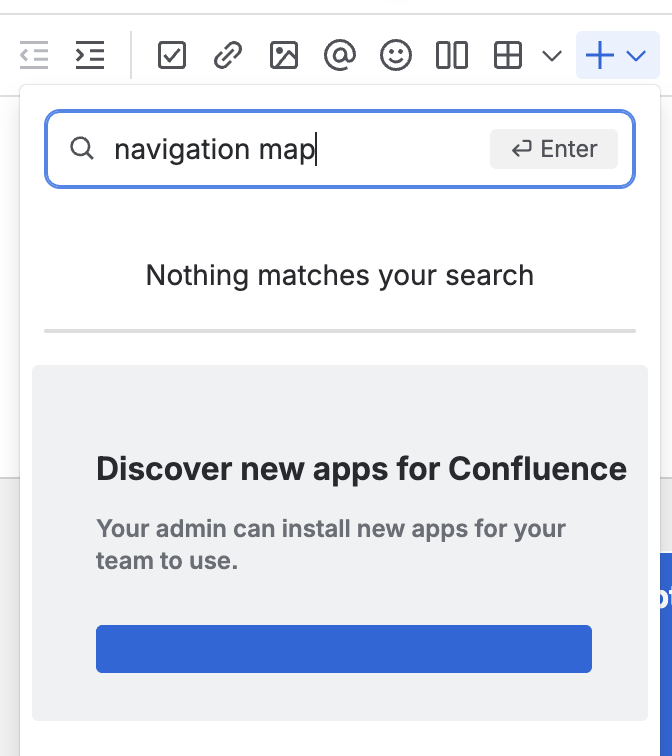Click 'Your admin can install new apps' text
This screenshot has width=672, height=756.
click(x=331, y=529)
